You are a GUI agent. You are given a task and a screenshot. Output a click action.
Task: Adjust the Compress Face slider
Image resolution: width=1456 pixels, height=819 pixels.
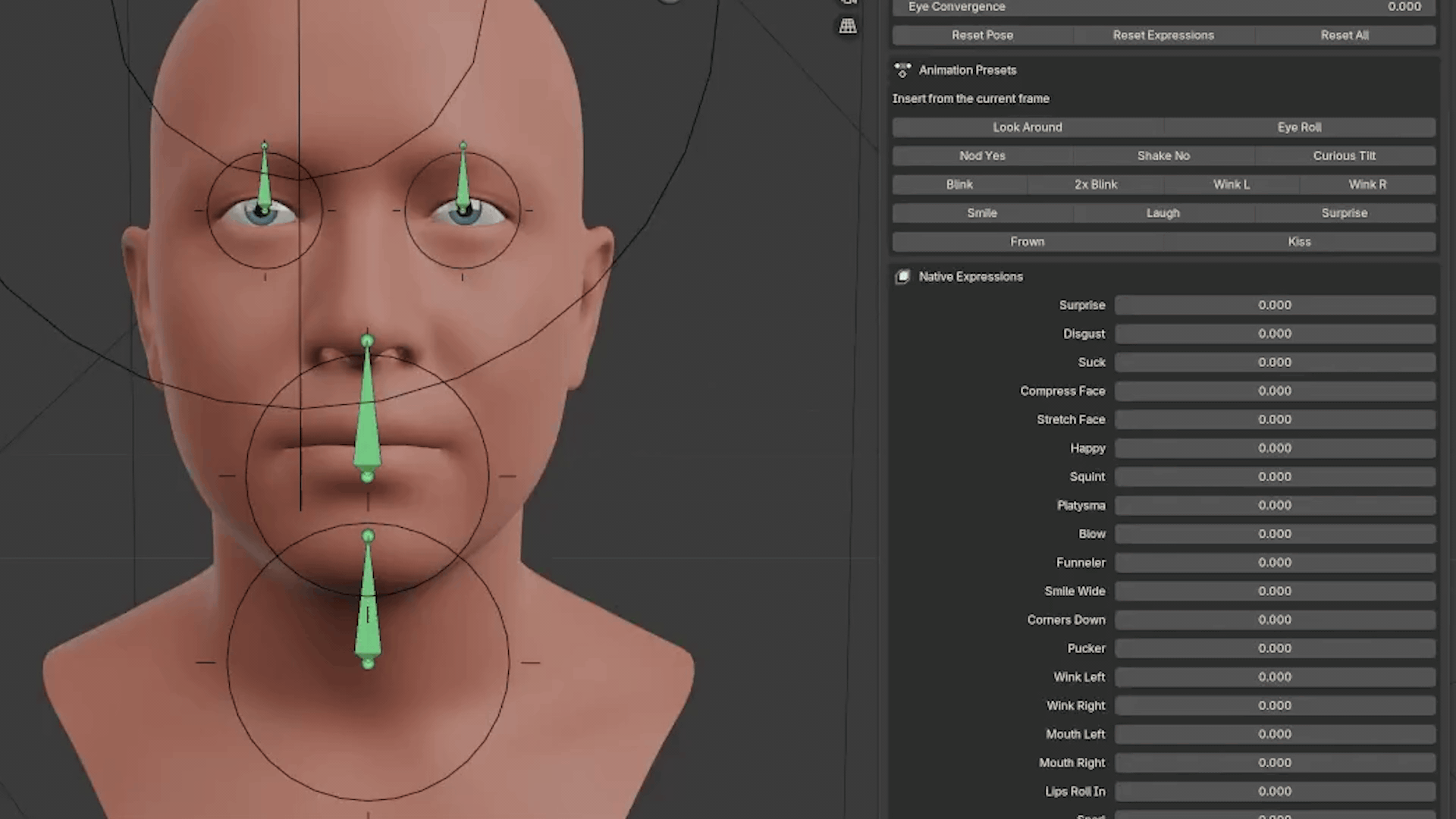pyautogui.click(x=1276, y=391)
